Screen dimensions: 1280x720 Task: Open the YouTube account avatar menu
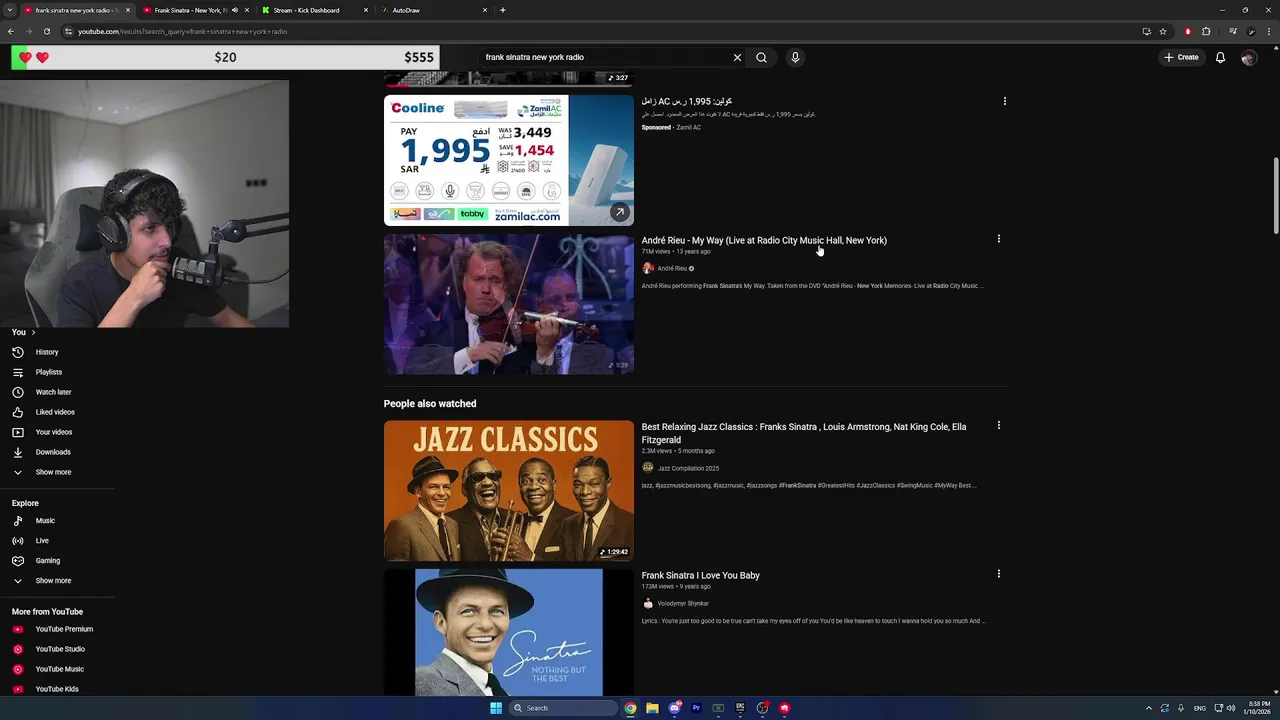click(1248, 57)
